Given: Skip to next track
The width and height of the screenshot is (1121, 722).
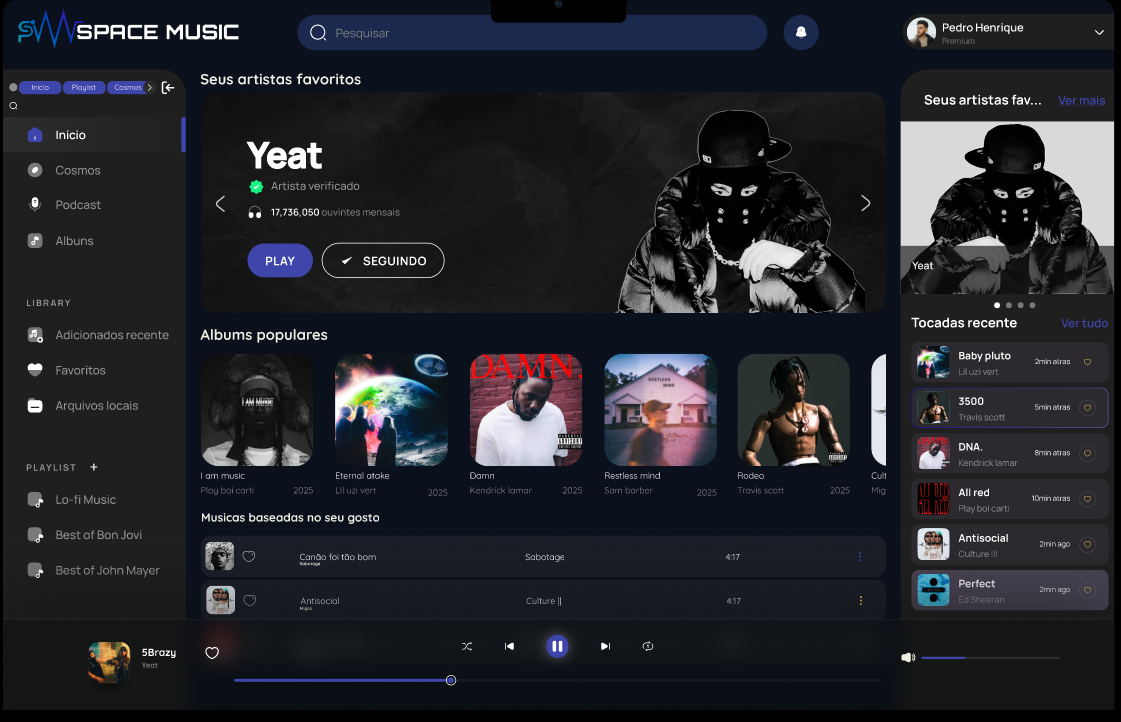Looking at the screenshot, I should click(605, 646).
